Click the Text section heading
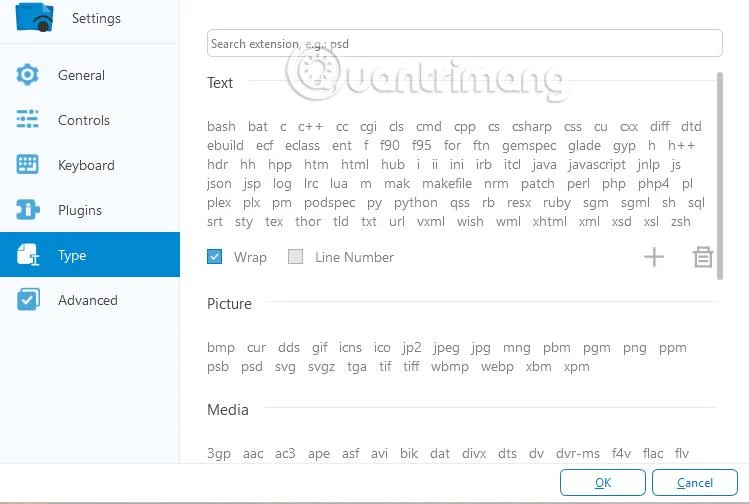Screen dimensions: 749x504 pyautogui.click(x=220, y=83)
